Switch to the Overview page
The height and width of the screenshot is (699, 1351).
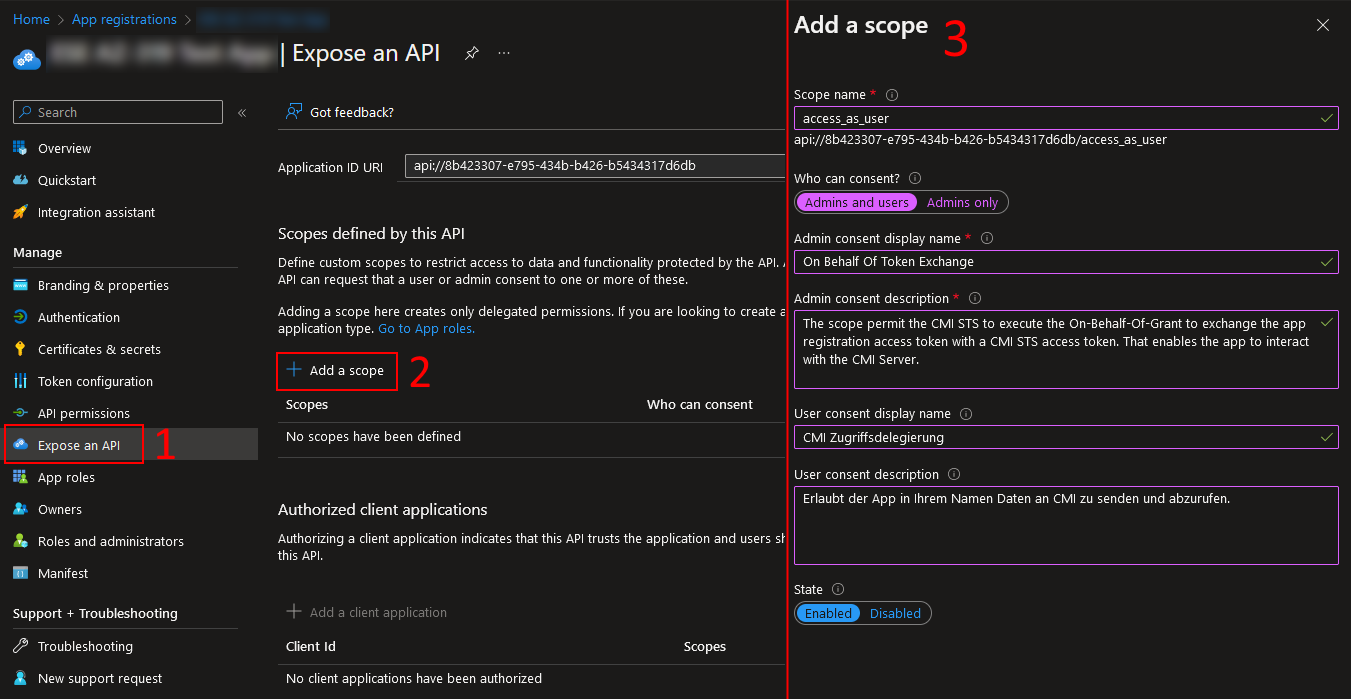(65, 148)
